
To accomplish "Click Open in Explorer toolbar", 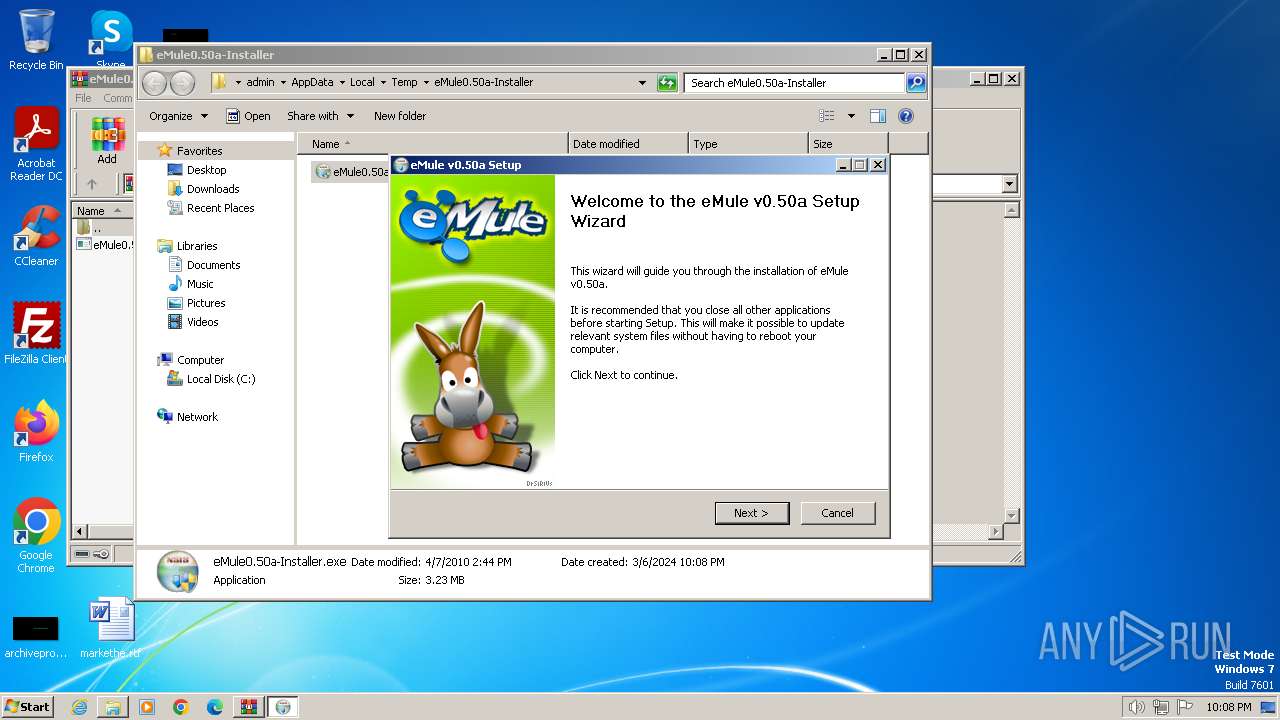I will pyautogui.click(x=248, y=116).
